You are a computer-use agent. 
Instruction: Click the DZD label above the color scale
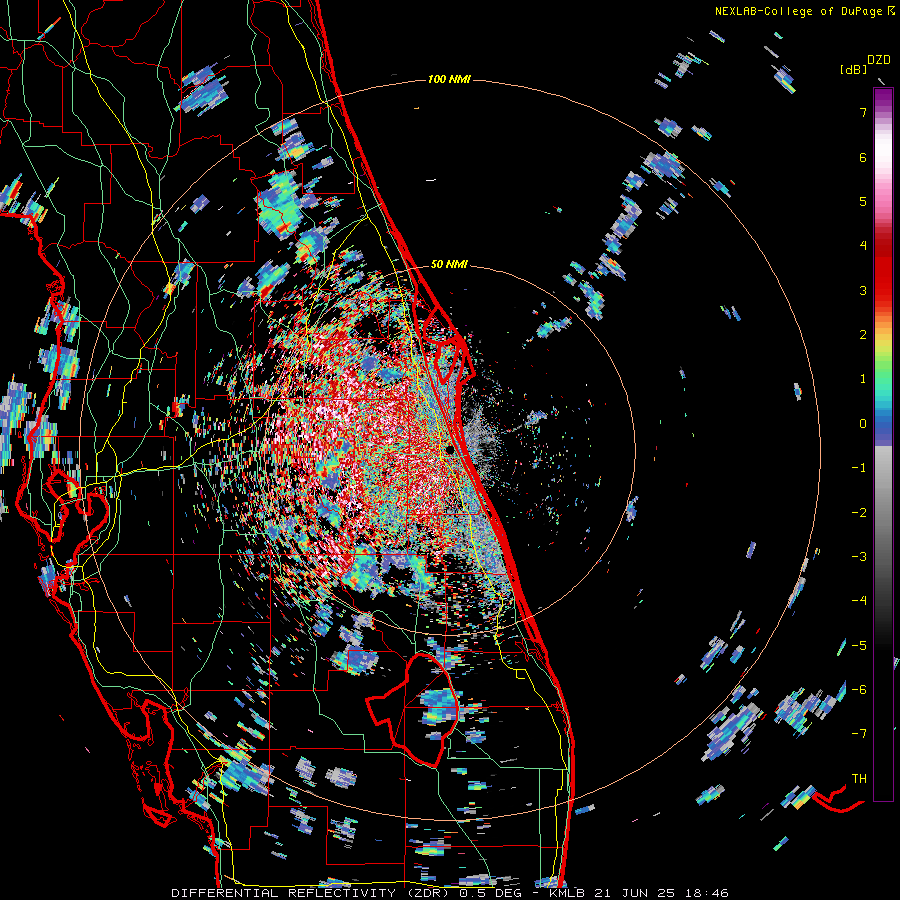[x=878, y=59]
